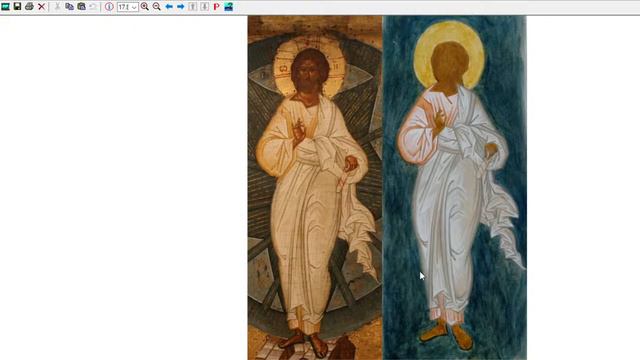Click the next page down-arrow icon
Viewport: 640px width, 360px height.
[x=204, y=7]
